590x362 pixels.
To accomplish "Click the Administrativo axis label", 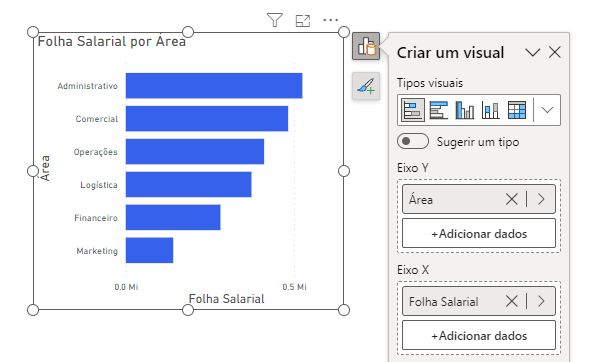I will pyautogui.click(x=88, y=86).
